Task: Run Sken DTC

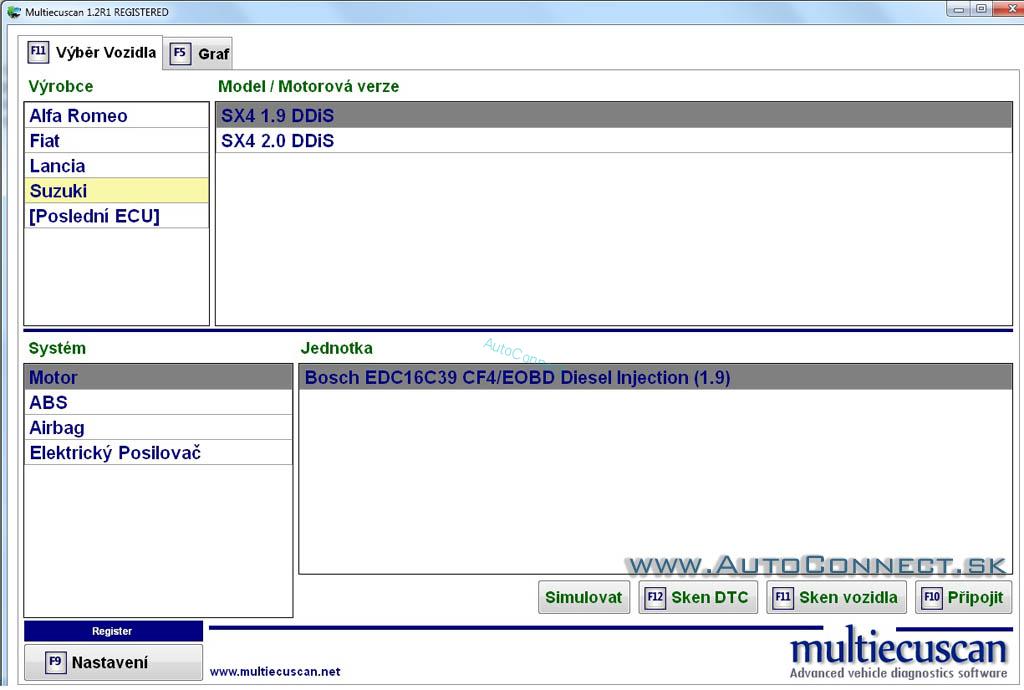Action: pos(698,597)
